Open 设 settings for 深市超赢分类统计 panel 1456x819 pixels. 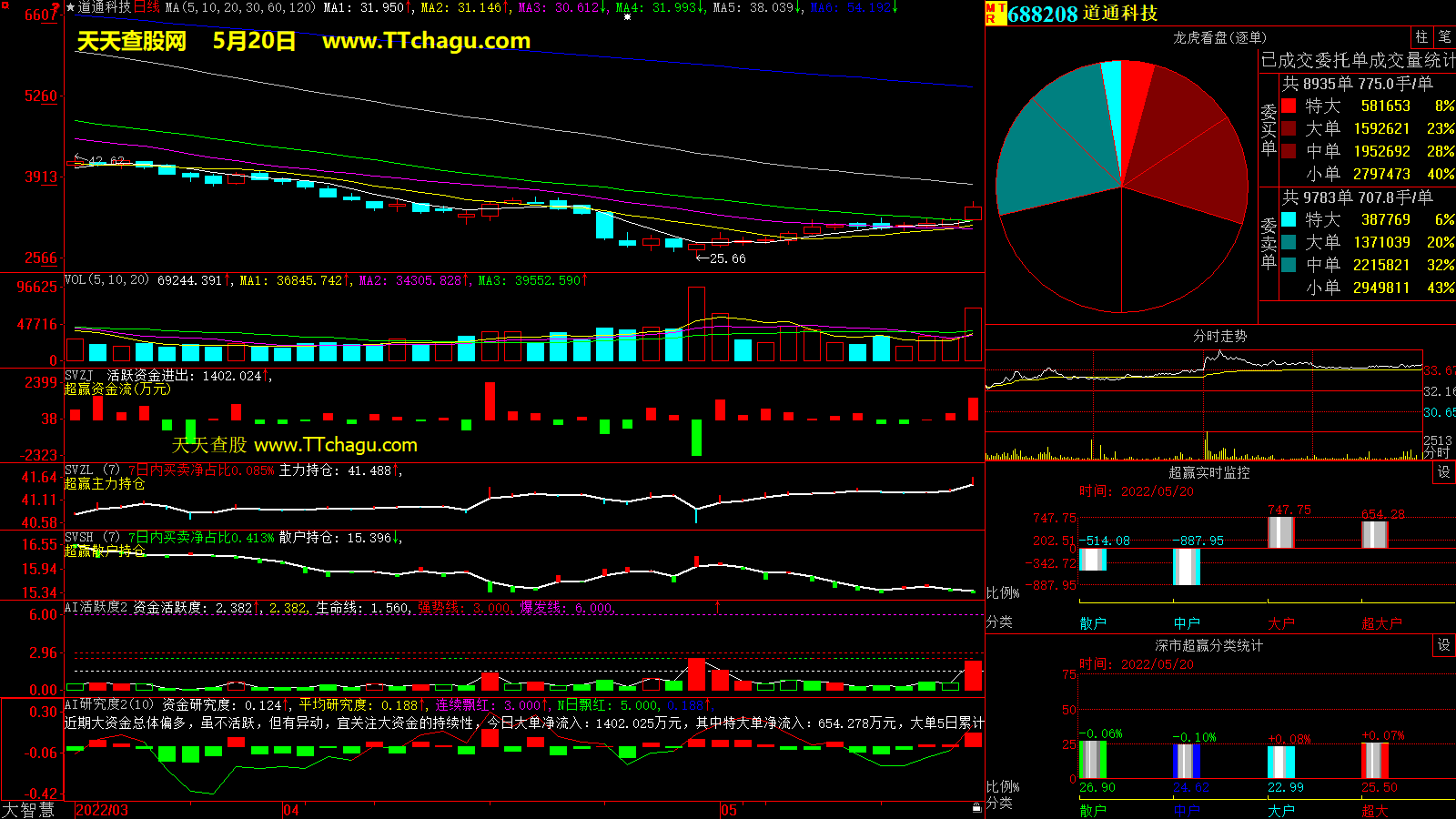(x=1444, y=645)
